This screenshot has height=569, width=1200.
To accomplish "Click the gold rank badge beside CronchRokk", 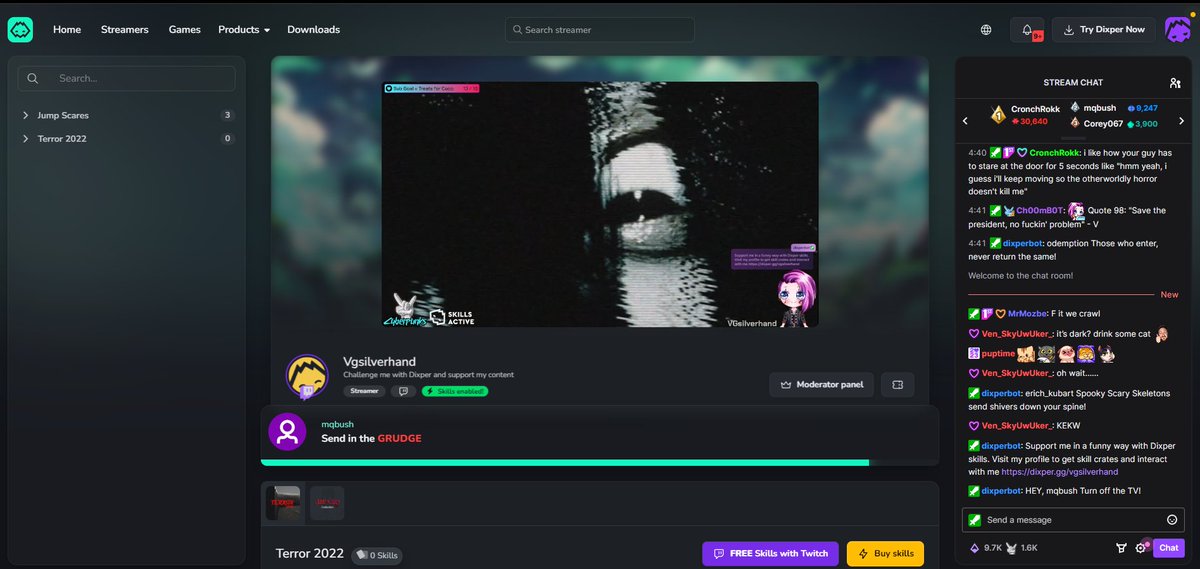I will coord(997,115).
